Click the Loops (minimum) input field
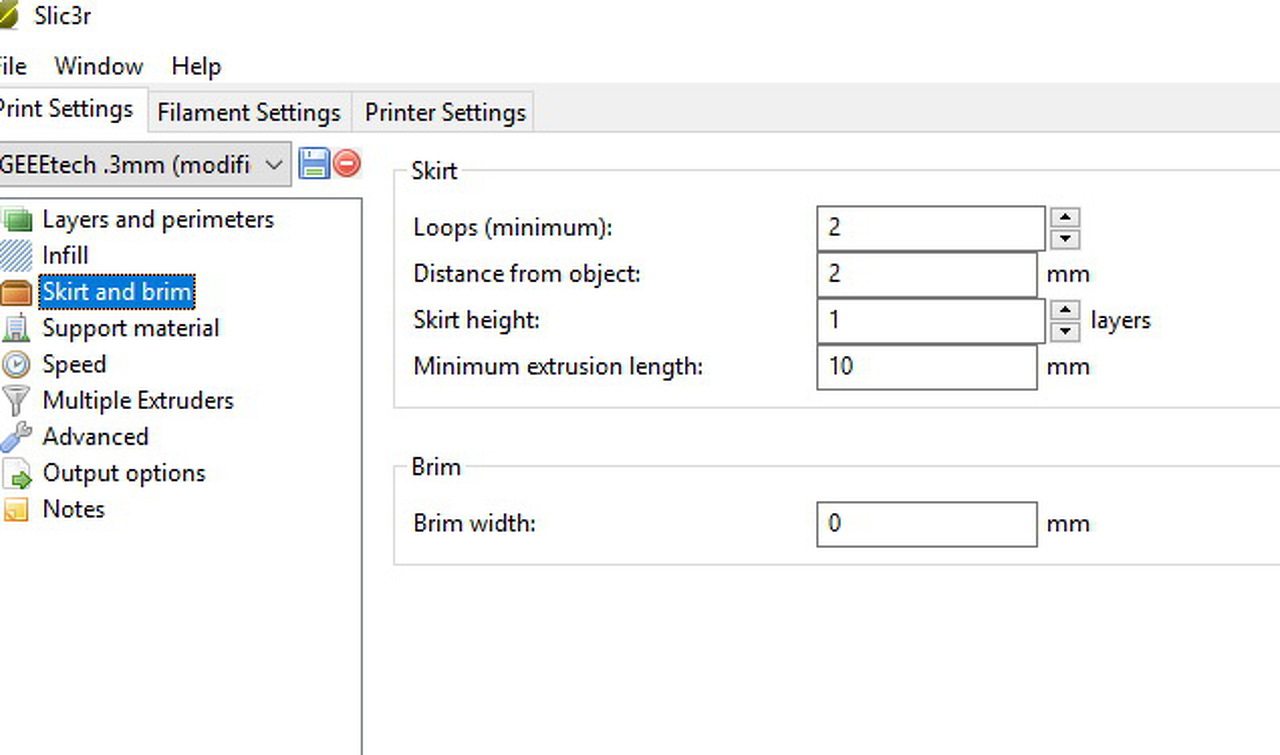This screenshot has height=755, width=1280. point(931,228)
